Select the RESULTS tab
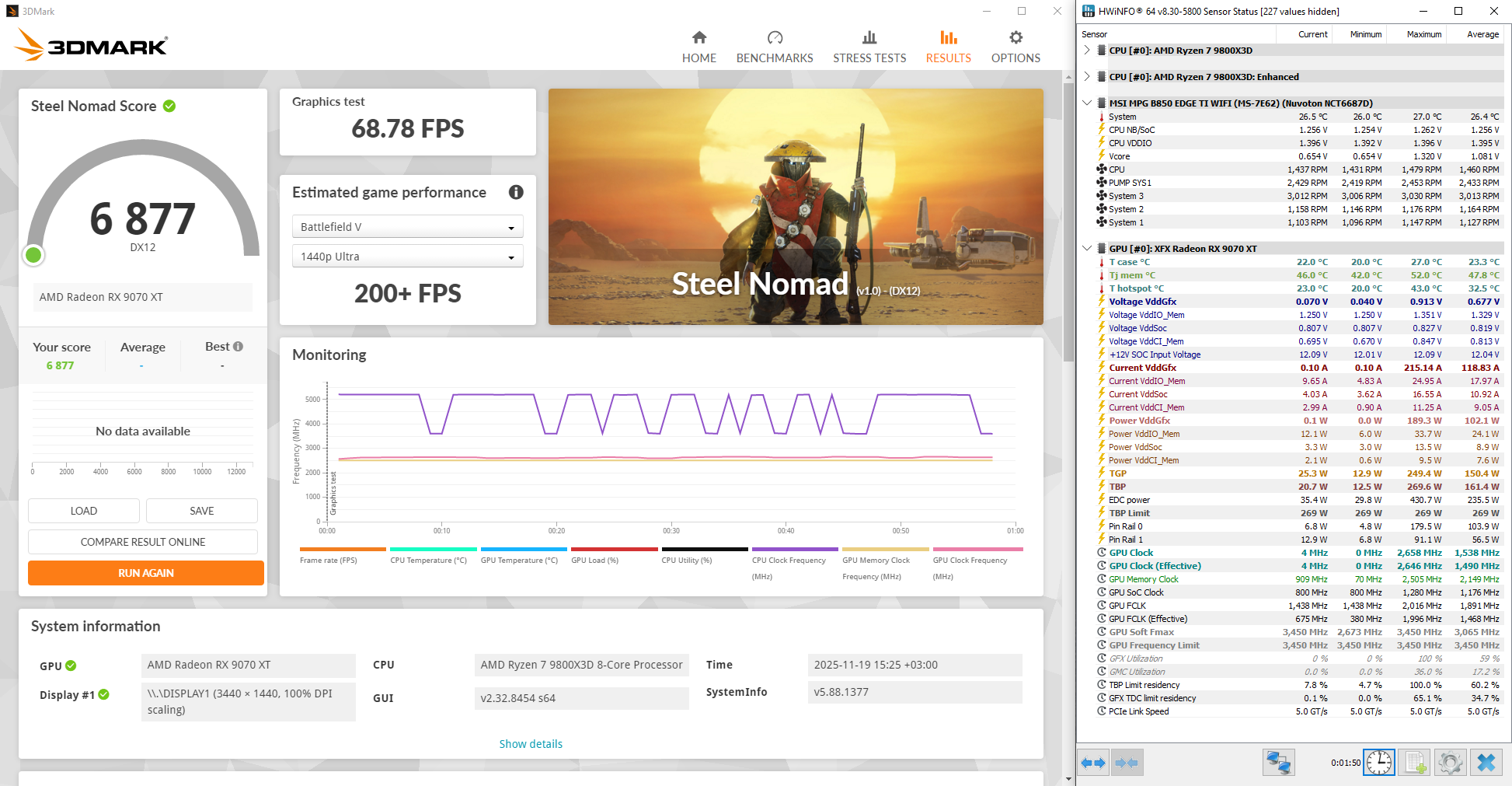 [x=948, y=47]
